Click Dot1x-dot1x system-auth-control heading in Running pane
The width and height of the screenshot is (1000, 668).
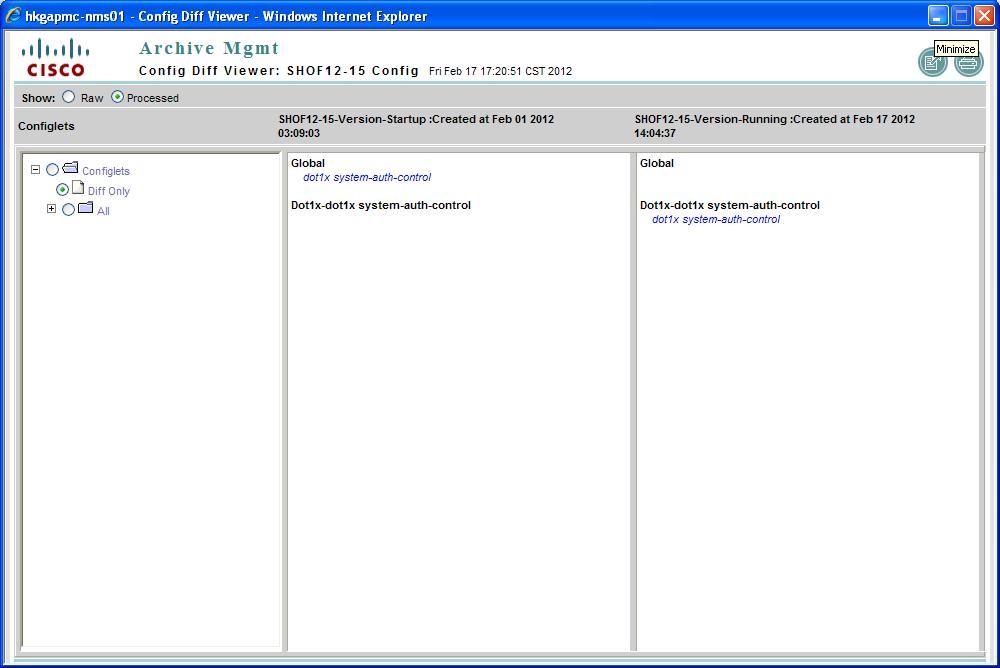click(730, 205)
